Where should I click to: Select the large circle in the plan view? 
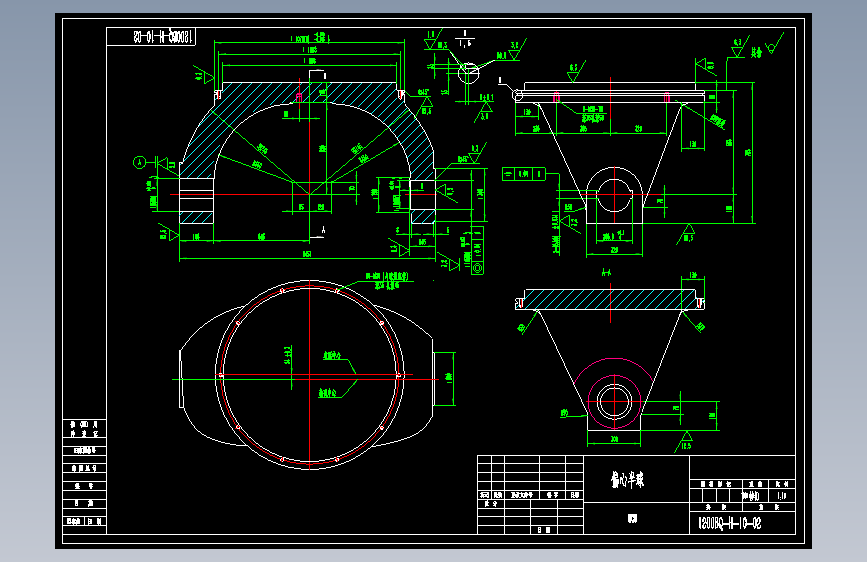(x=310, y=375)
